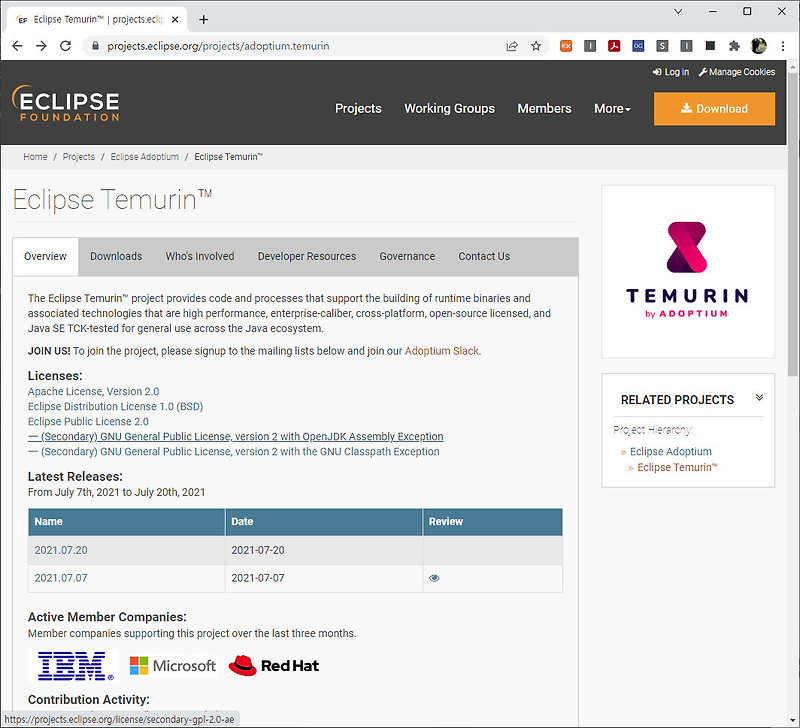The width and height of the screenshot is (800, 728).
Task: Select the IBM member company logo
Action: click(70, 665)
